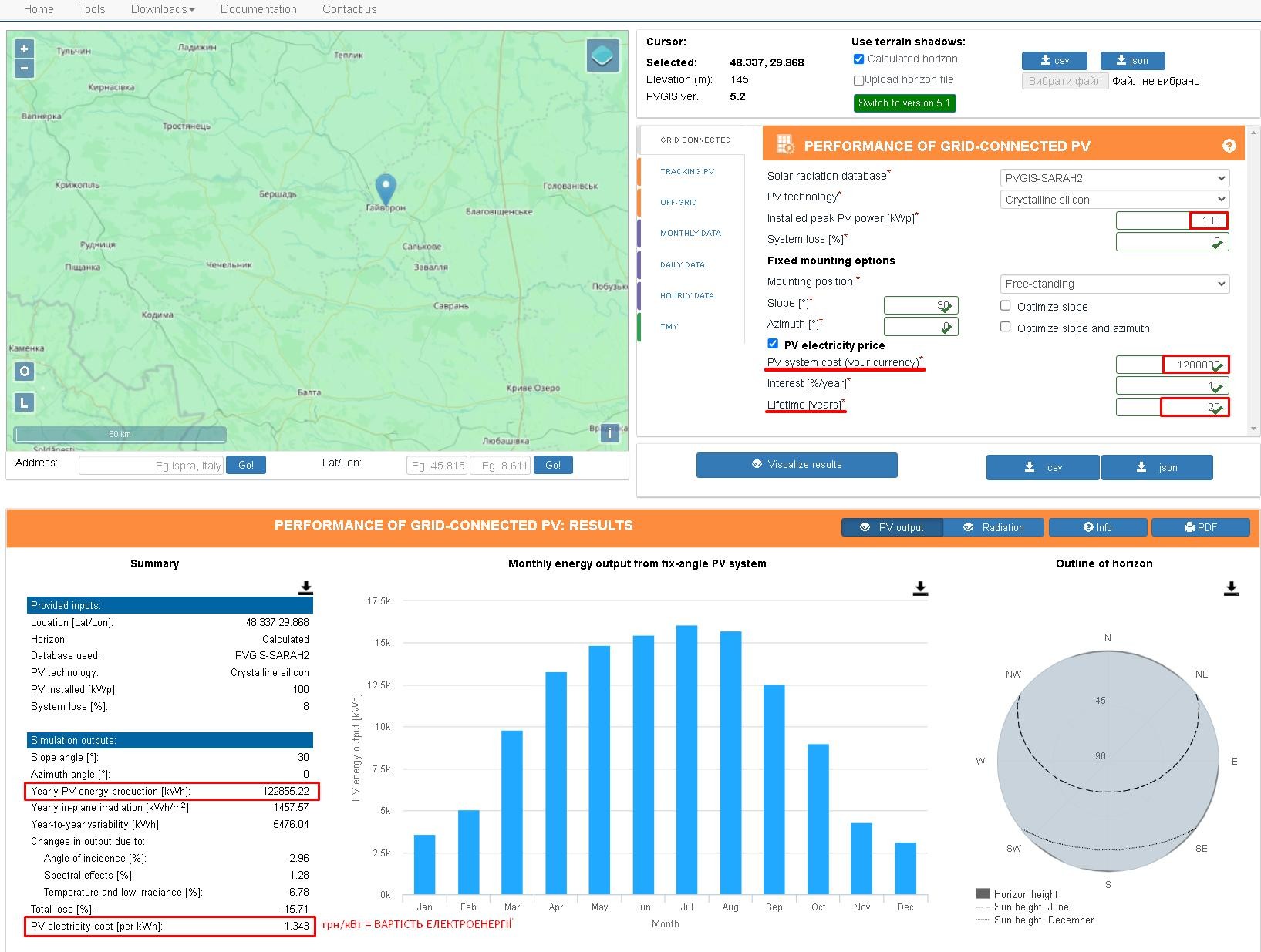Image resolution: width=1261 pixels, height=952 pixels.
Task: Zoom out the map with minus button
Action: point(24,69)
